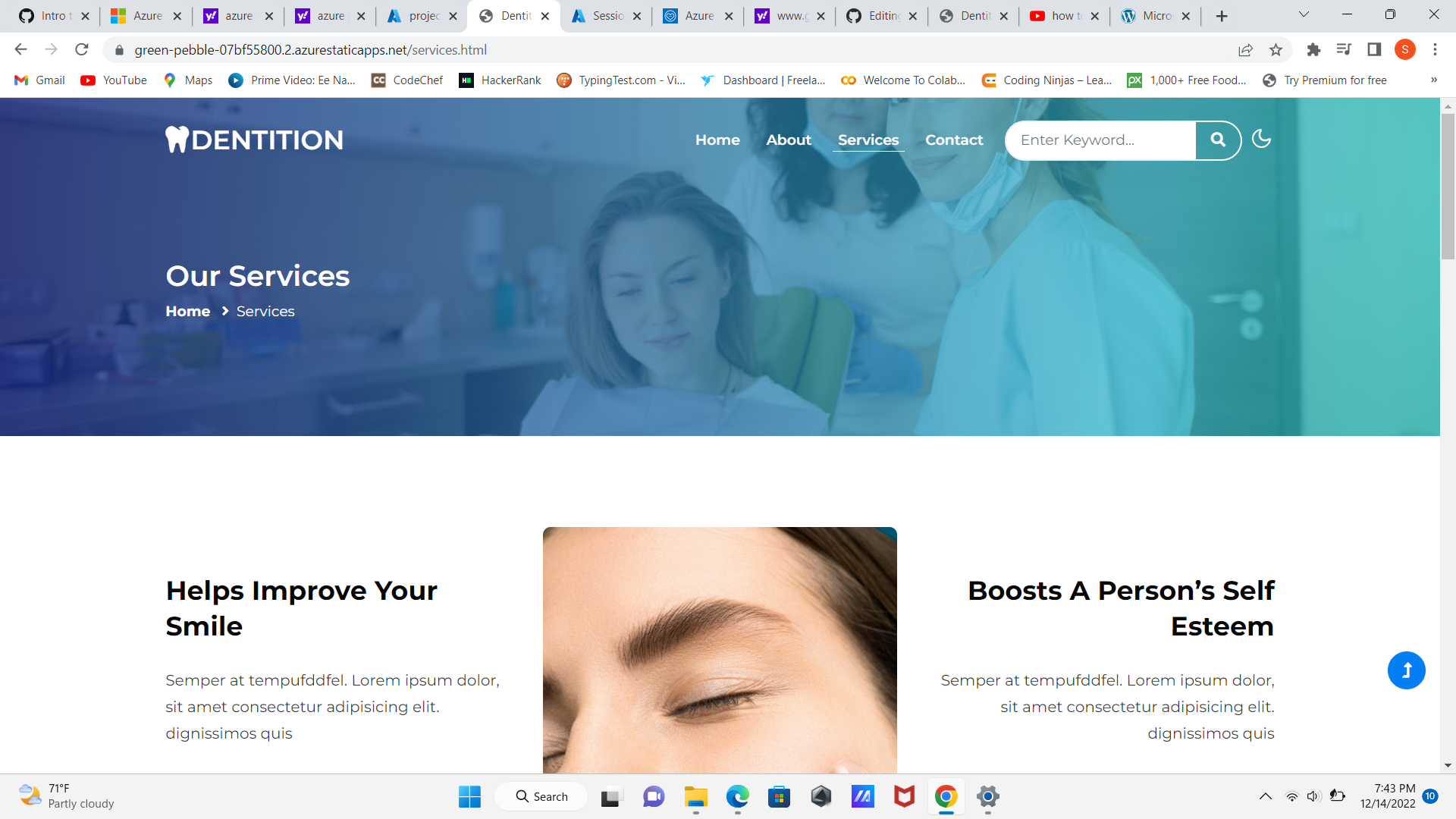
Task: Click the Home breadcrumb link
Action: click(x=188, y=312)
